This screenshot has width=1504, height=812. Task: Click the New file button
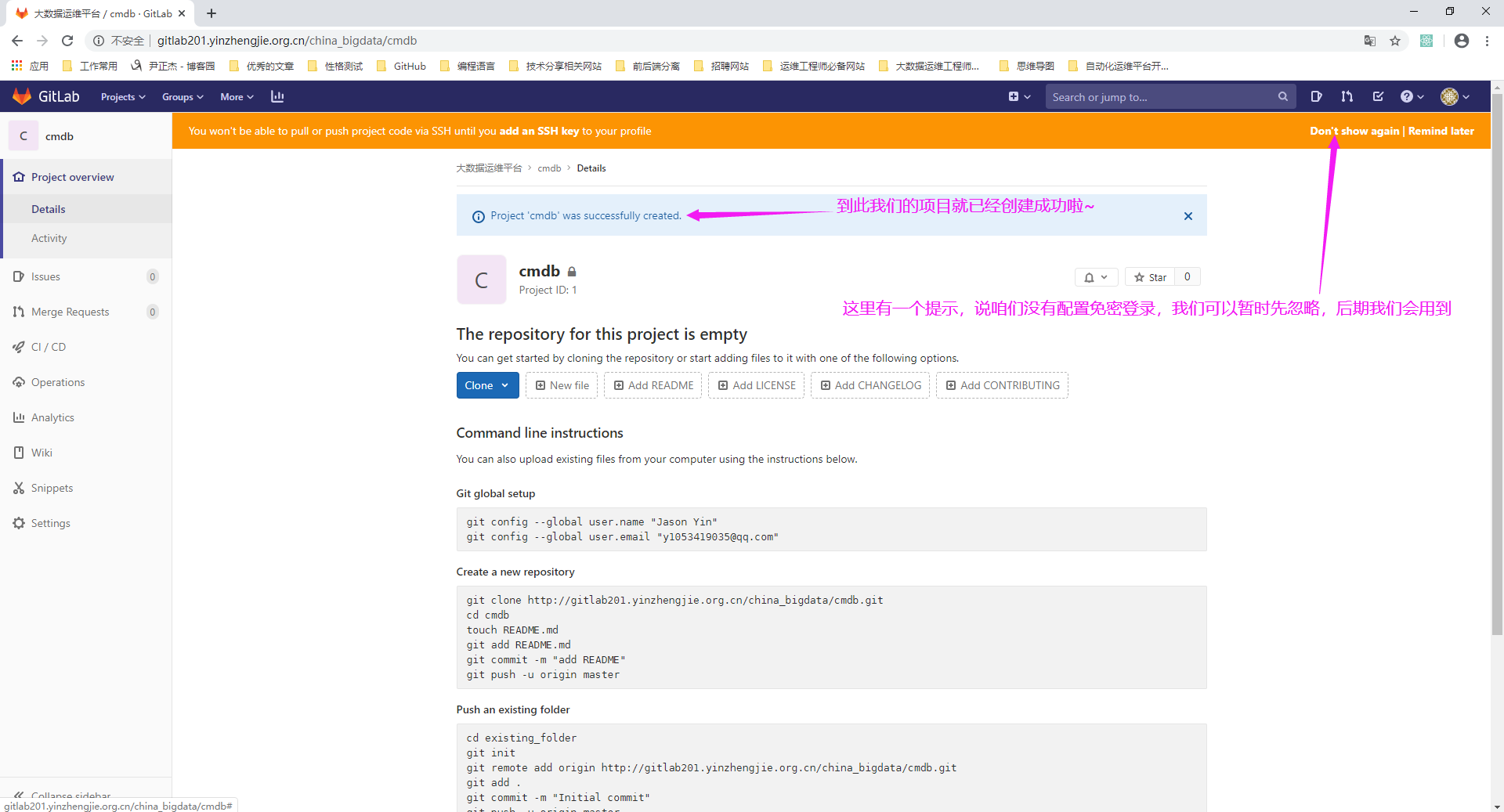click(x=562, y=385)
